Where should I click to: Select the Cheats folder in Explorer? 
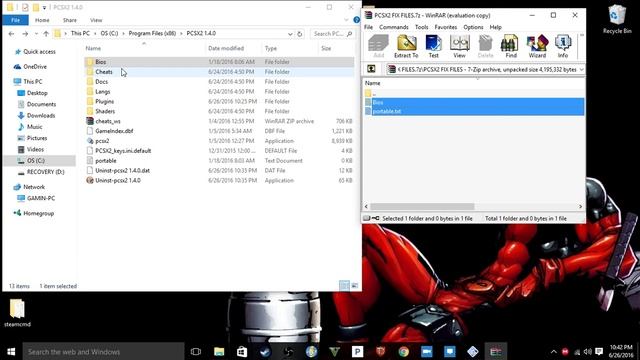click(219, 72)
